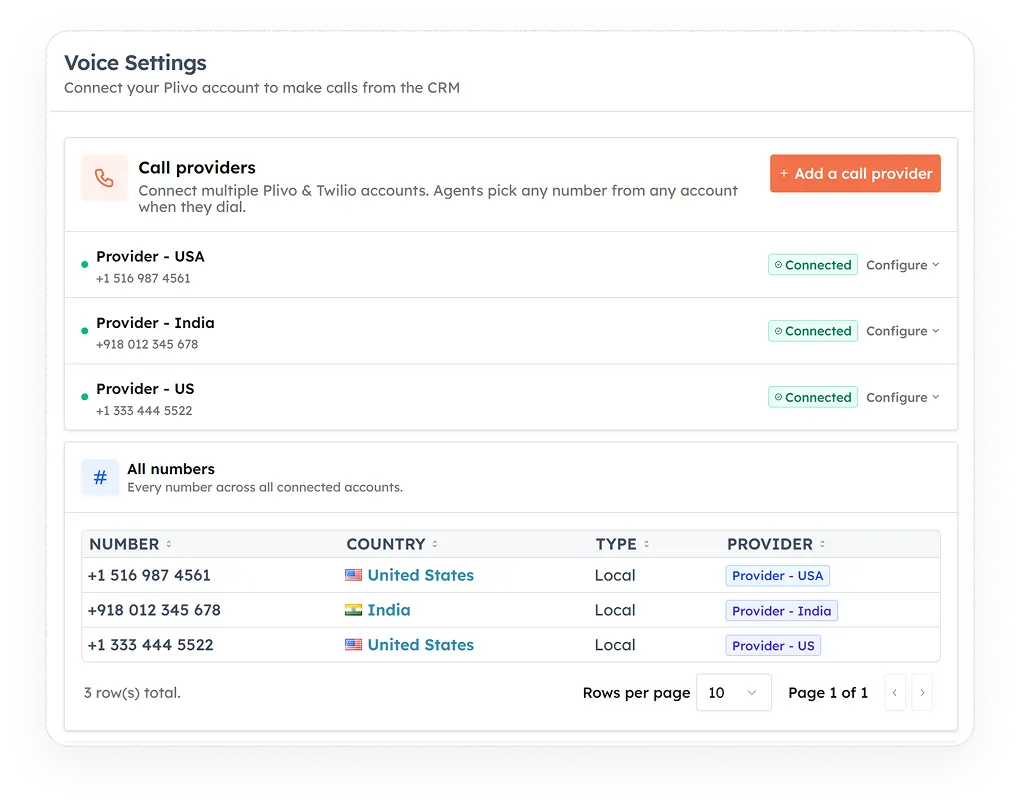Expand Configure menu for Provider - India
The width and height of the screenshot is (1020, 807).
(x=903, y=331)
